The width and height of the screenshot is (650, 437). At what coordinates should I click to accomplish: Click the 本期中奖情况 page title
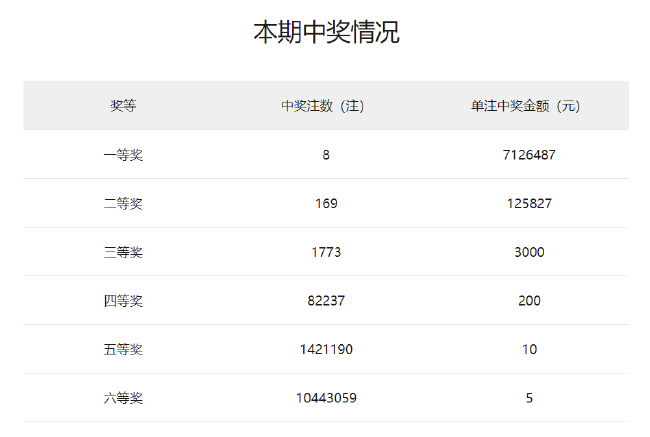pyautogui.click(x=325, y=33)
